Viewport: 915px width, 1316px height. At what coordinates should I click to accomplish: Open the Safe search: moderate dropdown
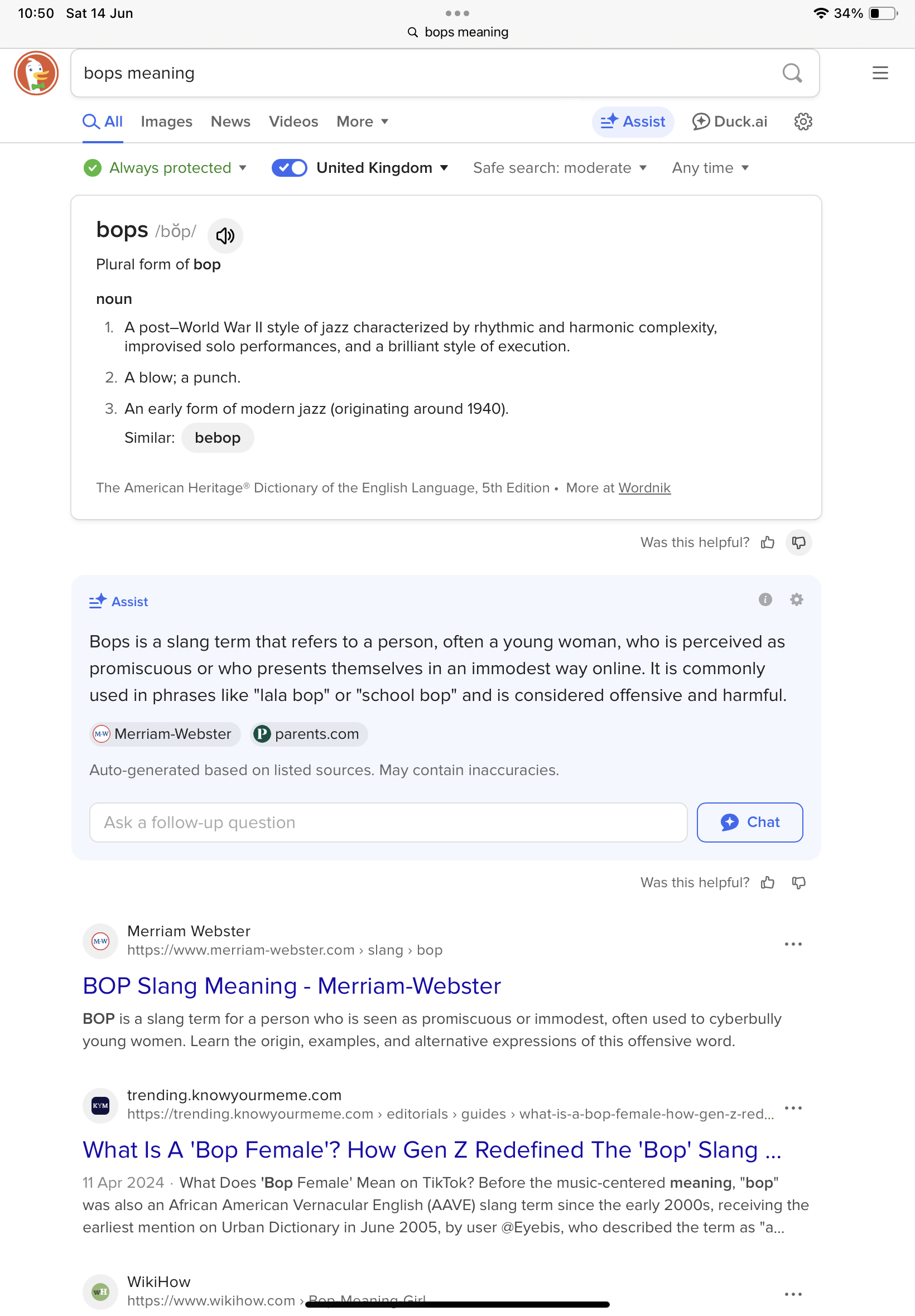click(x=559, y=168)
